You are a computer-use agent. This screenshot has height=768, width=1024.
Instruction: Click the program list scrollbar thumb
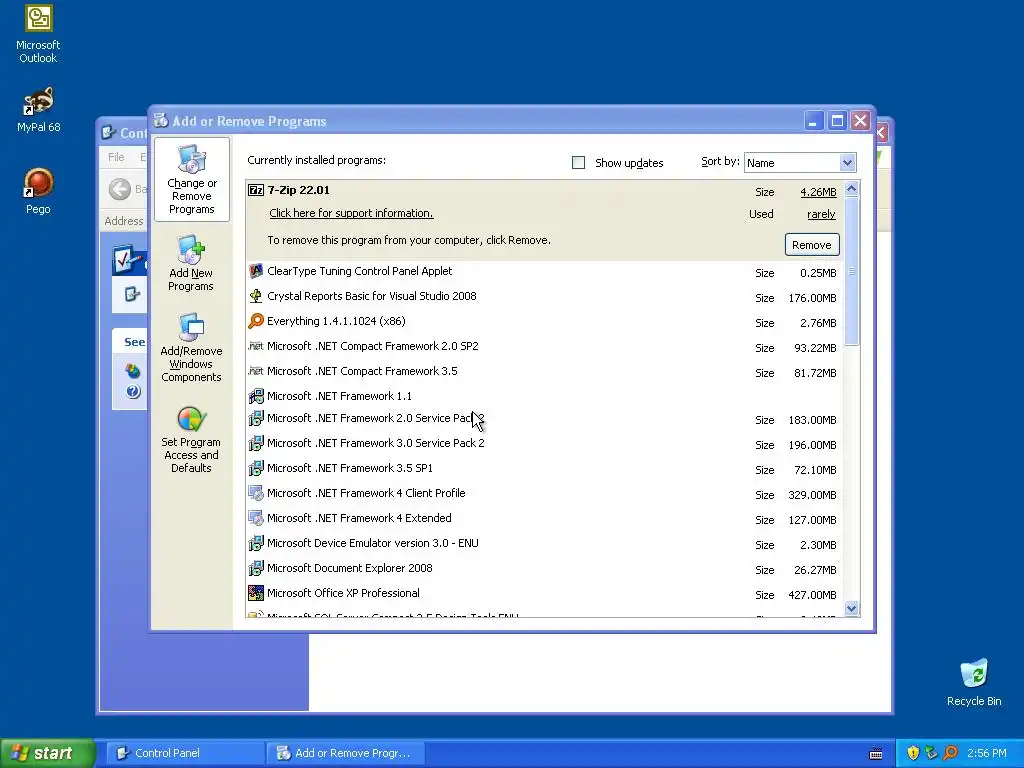click(x=852, y=272)
